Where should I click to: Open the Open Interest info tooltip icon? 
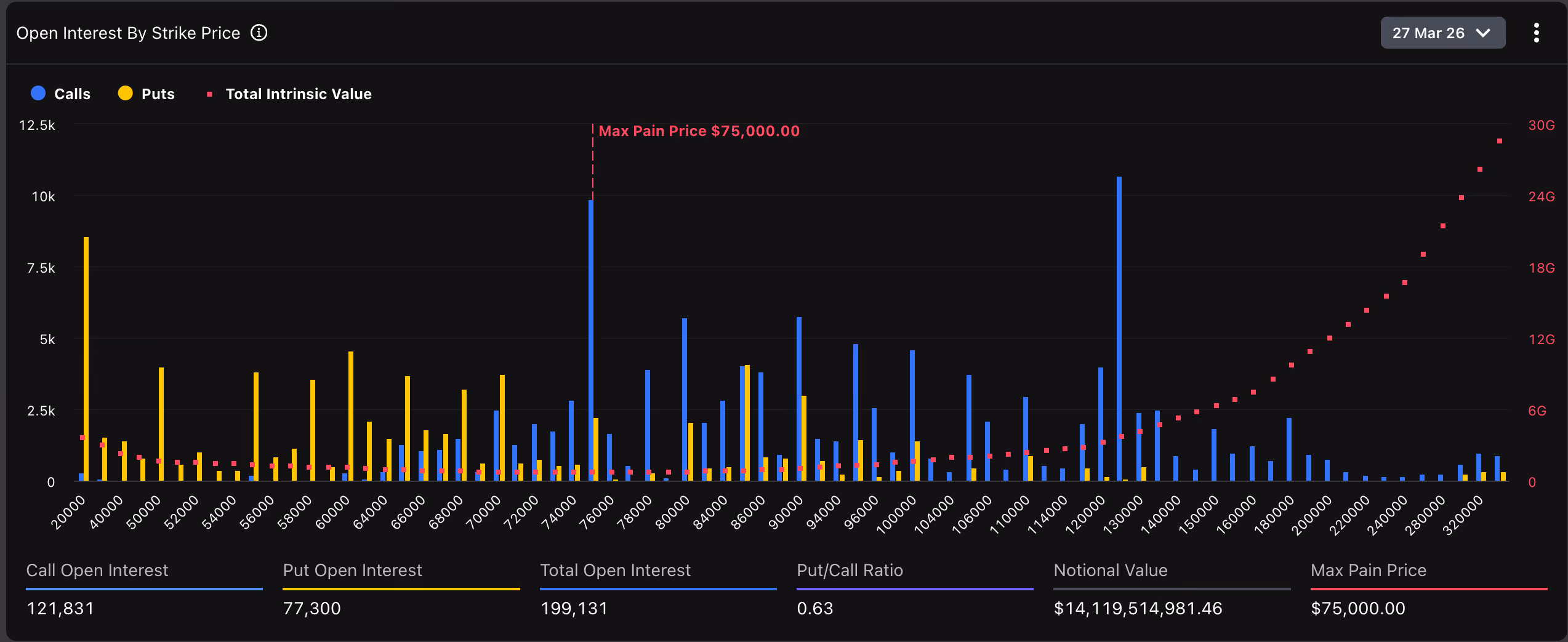click(260, 33)
